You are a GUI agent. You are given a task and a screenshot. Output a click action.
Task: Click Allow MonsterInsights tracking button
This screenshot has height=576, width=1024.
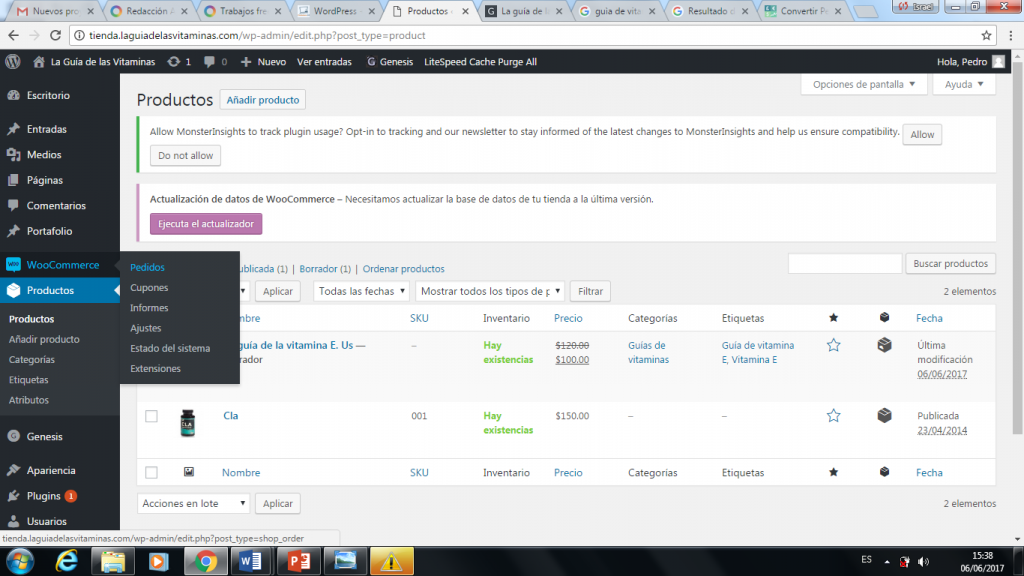[x=922, y=135]
